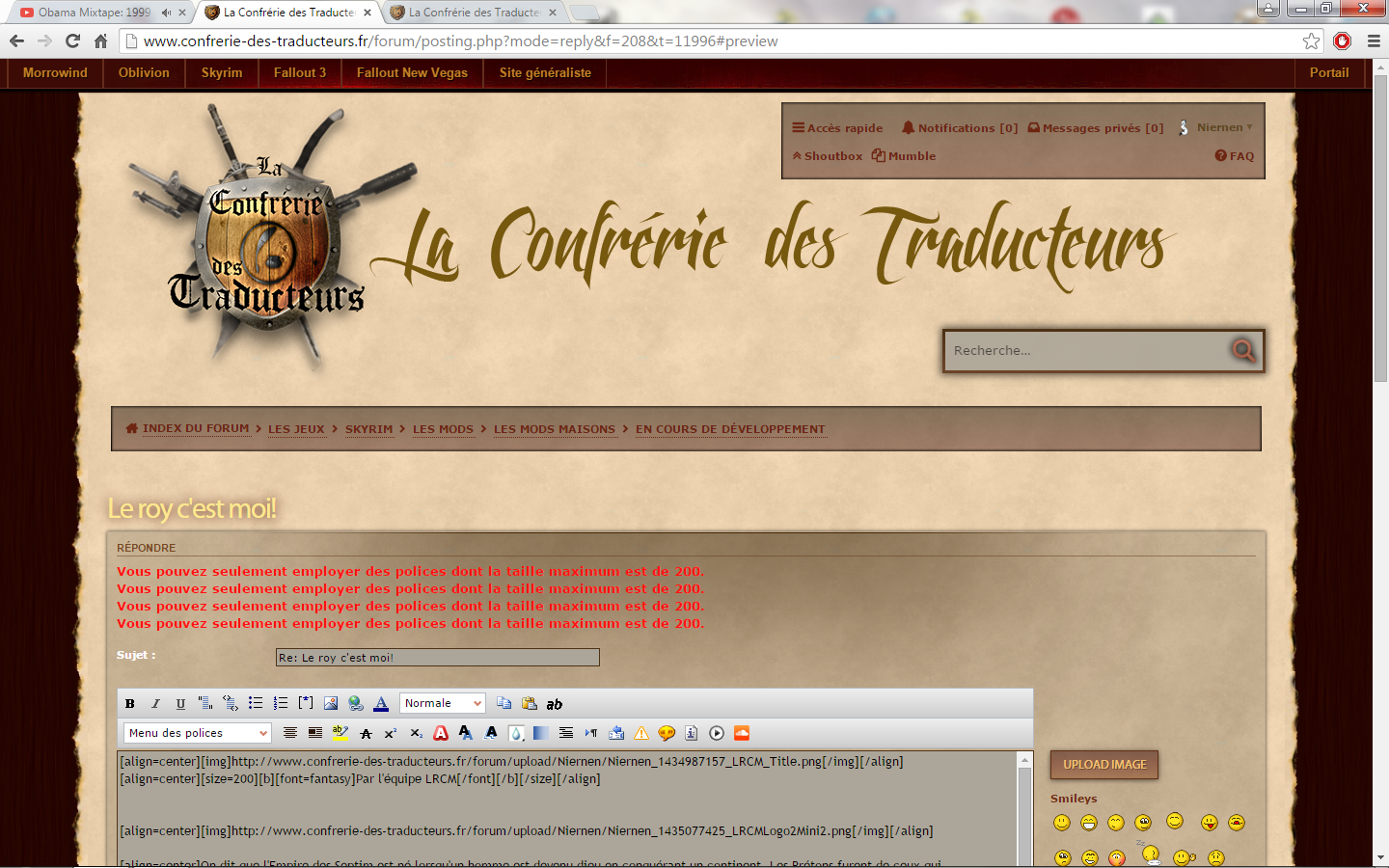
Task: Go to Les mods maisons breadcrumb
Action: pyautogui.click(x=555, y=429)
